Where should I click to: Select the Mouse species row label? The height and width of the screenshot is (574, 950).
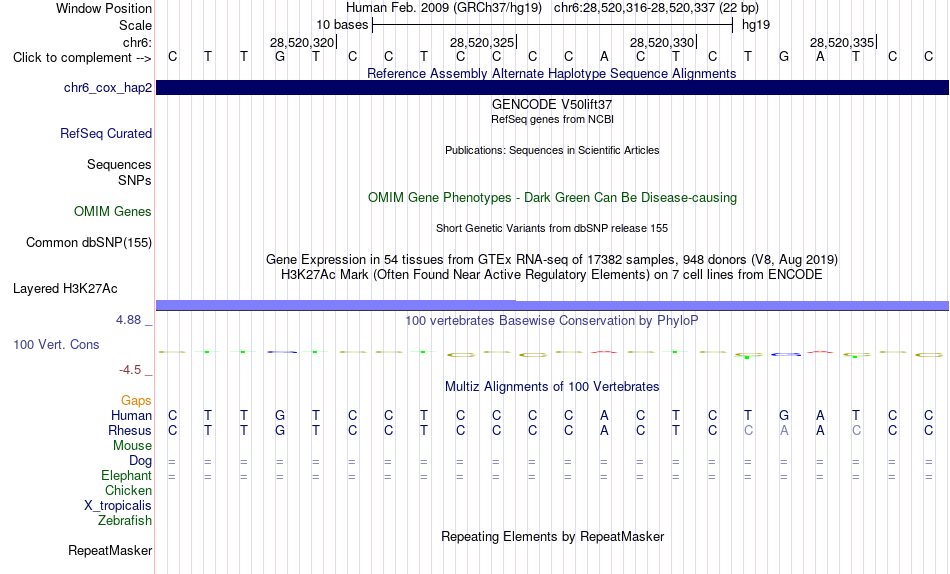(132, 446)
